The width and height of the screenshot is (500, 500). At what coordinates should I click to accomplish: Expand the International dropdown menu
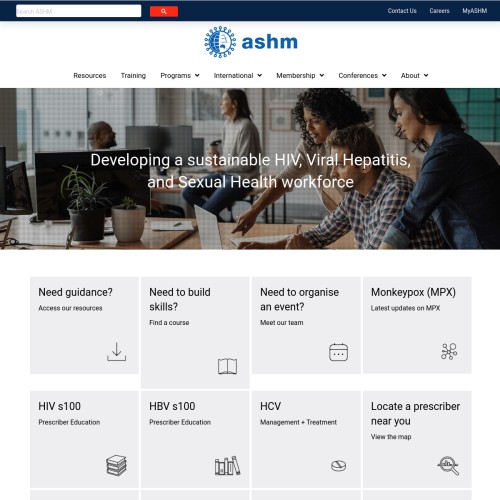pos(238,75)
